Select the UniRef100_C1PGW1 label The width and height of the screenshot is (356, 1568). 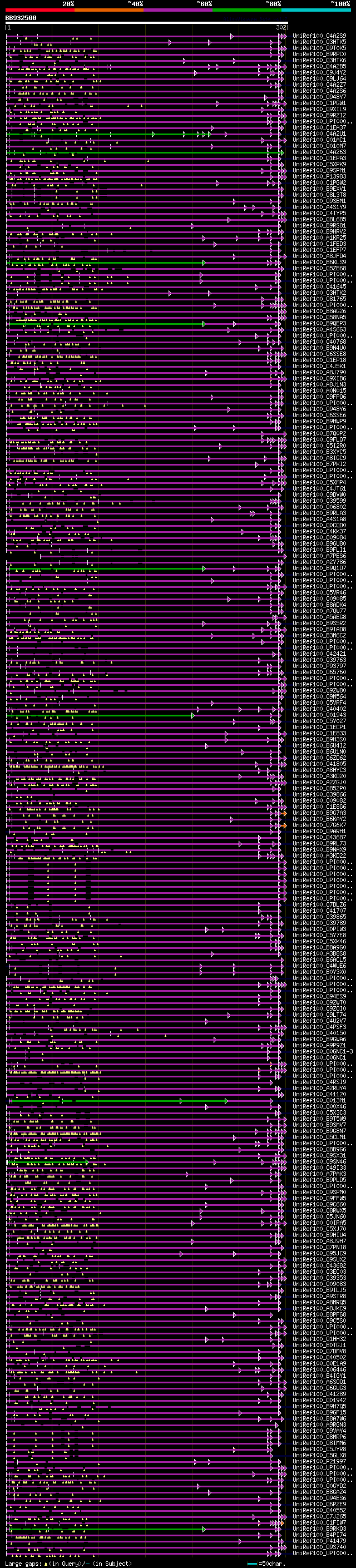pyautogui.click(x=319, y=103)
